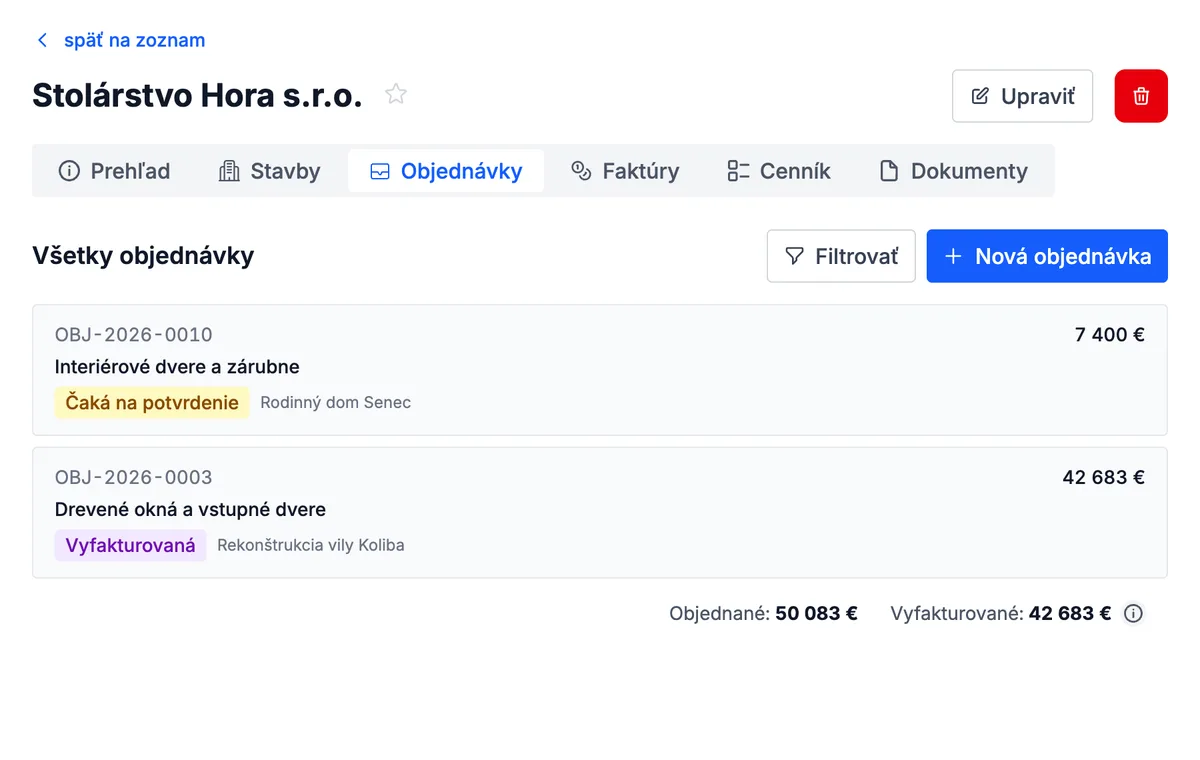Click the Objednané 50 083 € total
This screenshot has width=1200, height=760.
(x=764, y=614)
